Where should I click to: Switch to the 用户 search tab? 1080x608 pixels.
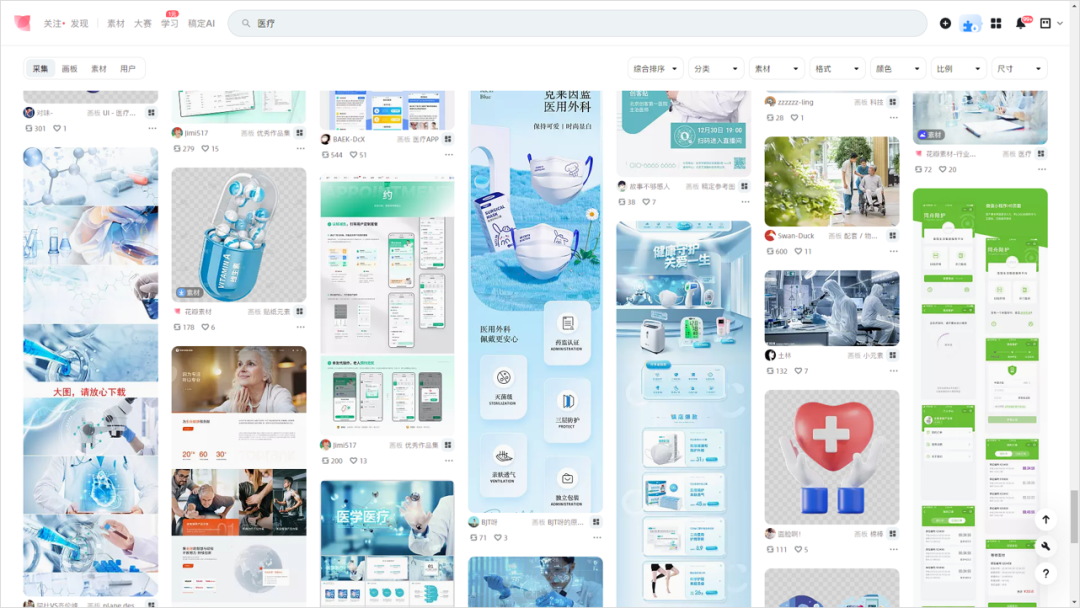point(128,69)
